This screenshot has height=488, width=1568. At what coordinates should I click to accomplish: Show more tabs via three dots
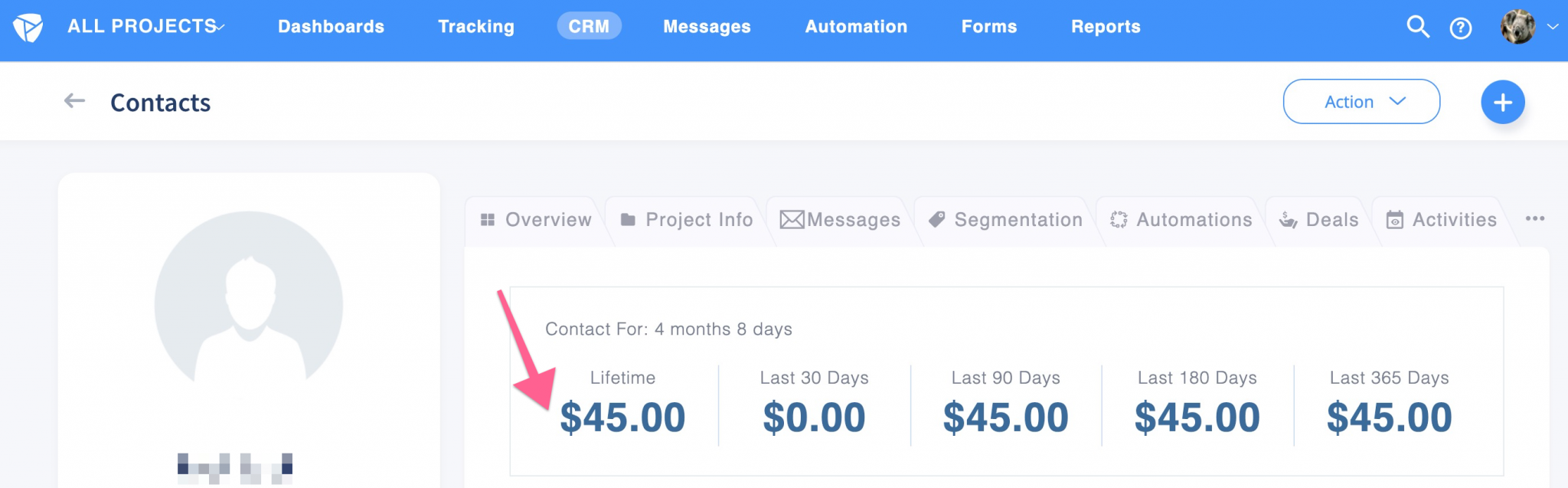1534,218
